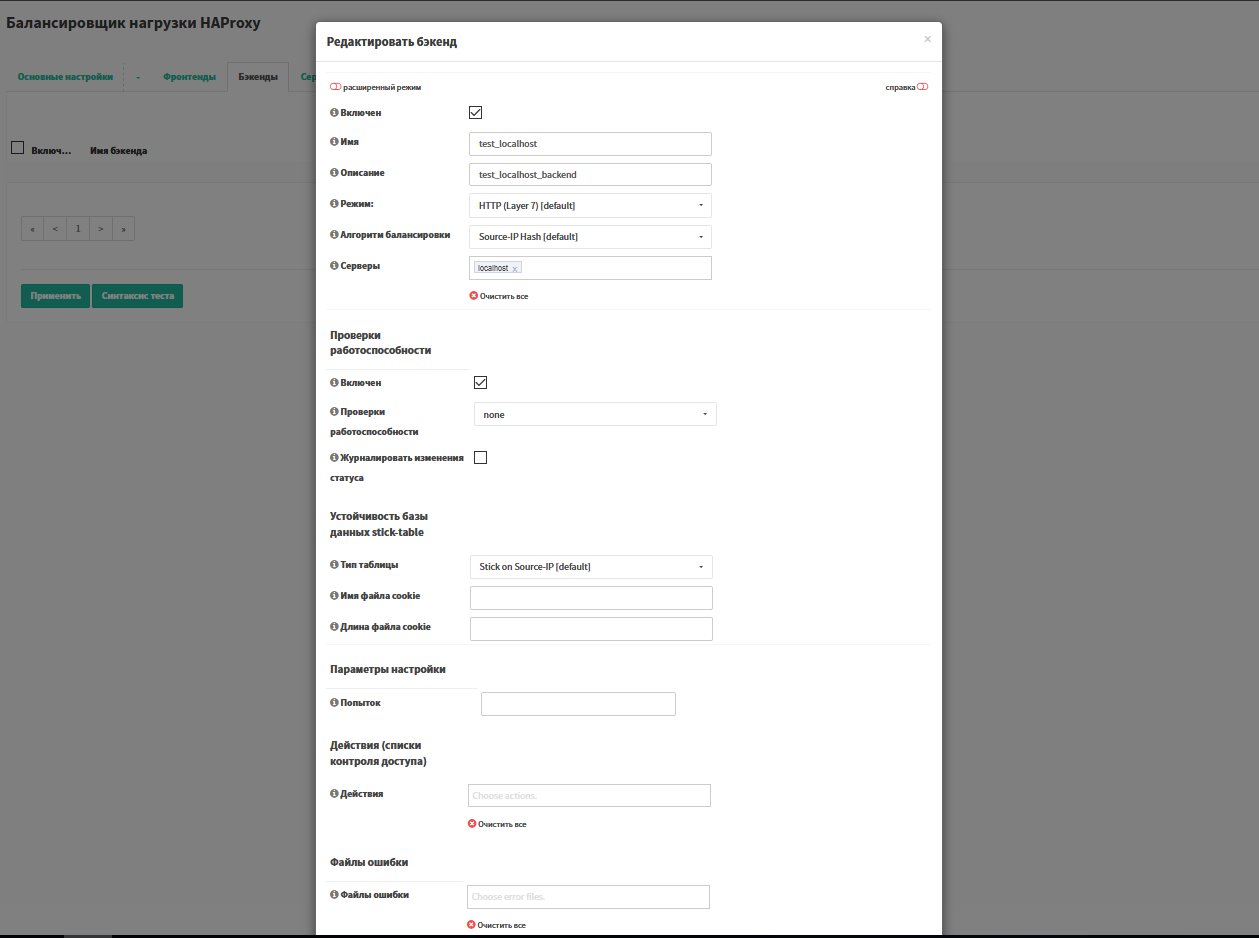Screen dimensions: 1259x938
Task: Click "Очистить все" clear icon under Серверы
Action: [471, 295]
